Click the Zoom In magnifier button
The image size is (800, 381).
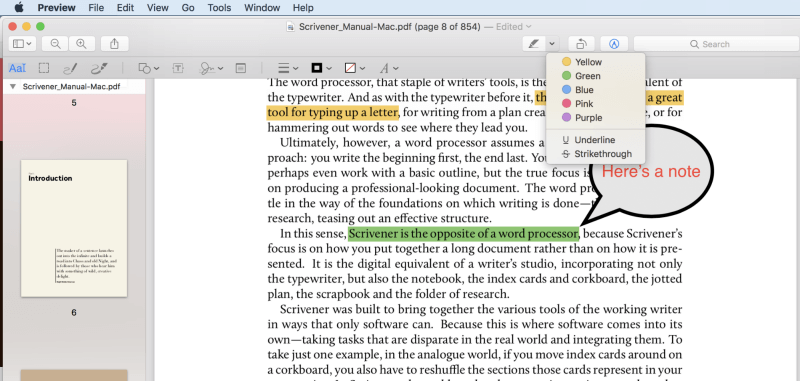click(81, 44)
